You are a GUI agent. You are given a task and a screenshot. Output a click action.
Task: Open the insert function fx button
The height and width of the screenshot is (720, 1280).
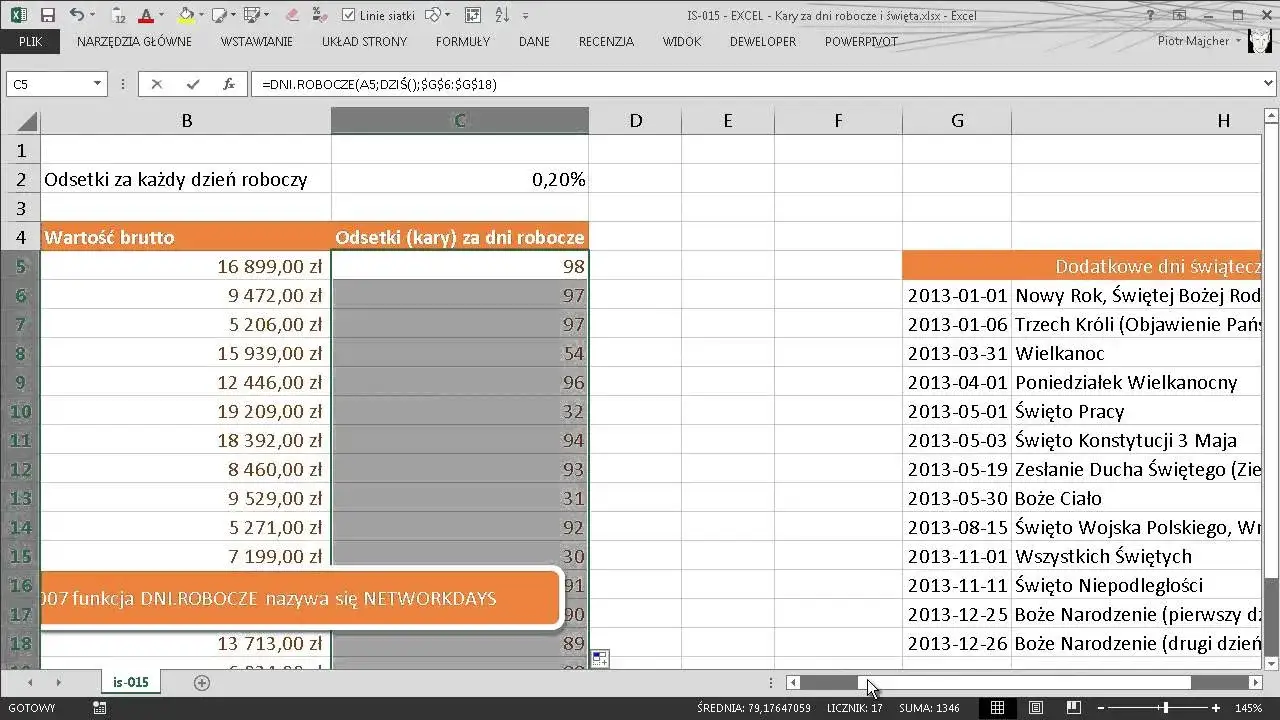(x=229, y=84)
